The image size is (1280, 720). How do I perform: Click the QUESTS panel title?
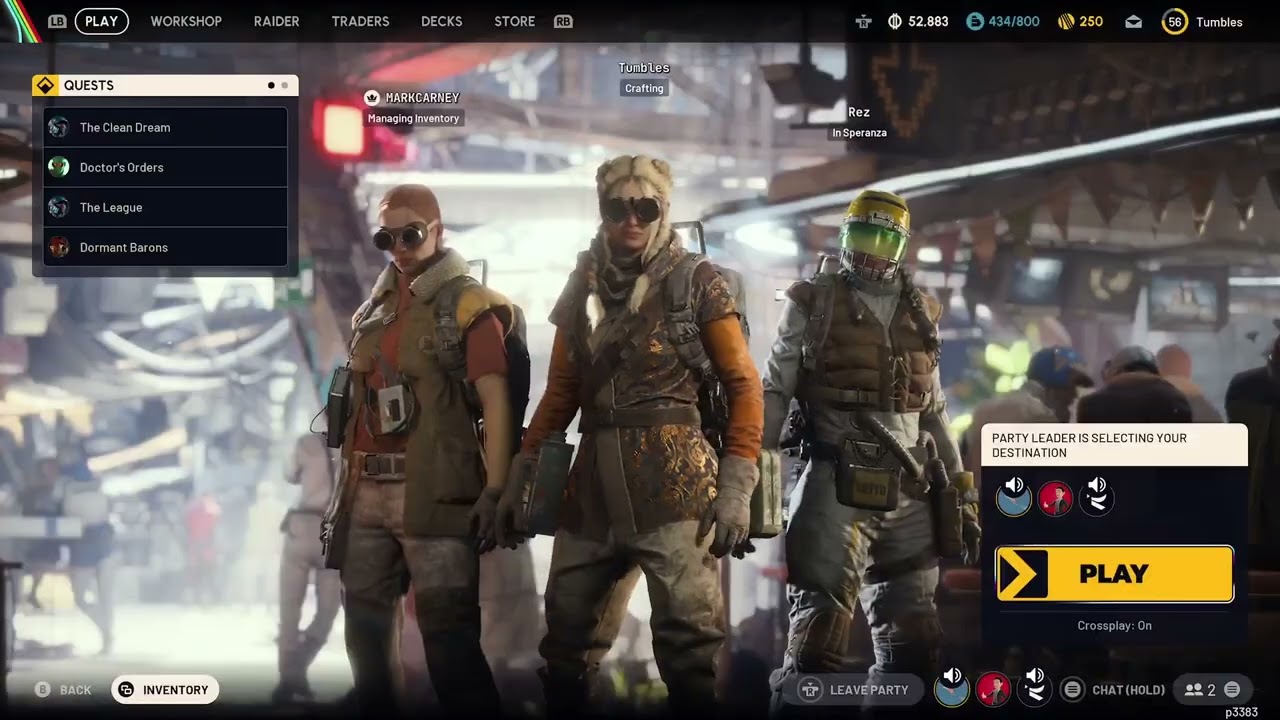click(89, 85)
